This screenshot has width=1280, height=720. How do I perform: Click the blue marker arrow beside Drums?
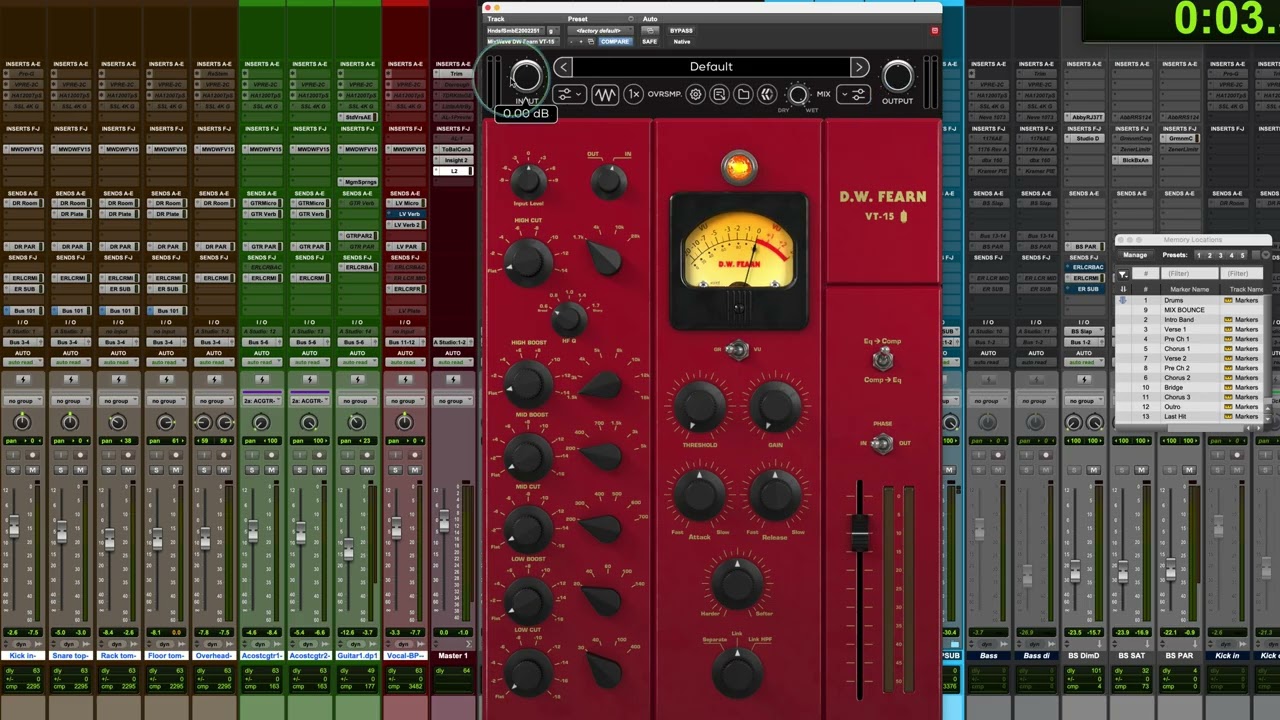tap(1123, 300)
